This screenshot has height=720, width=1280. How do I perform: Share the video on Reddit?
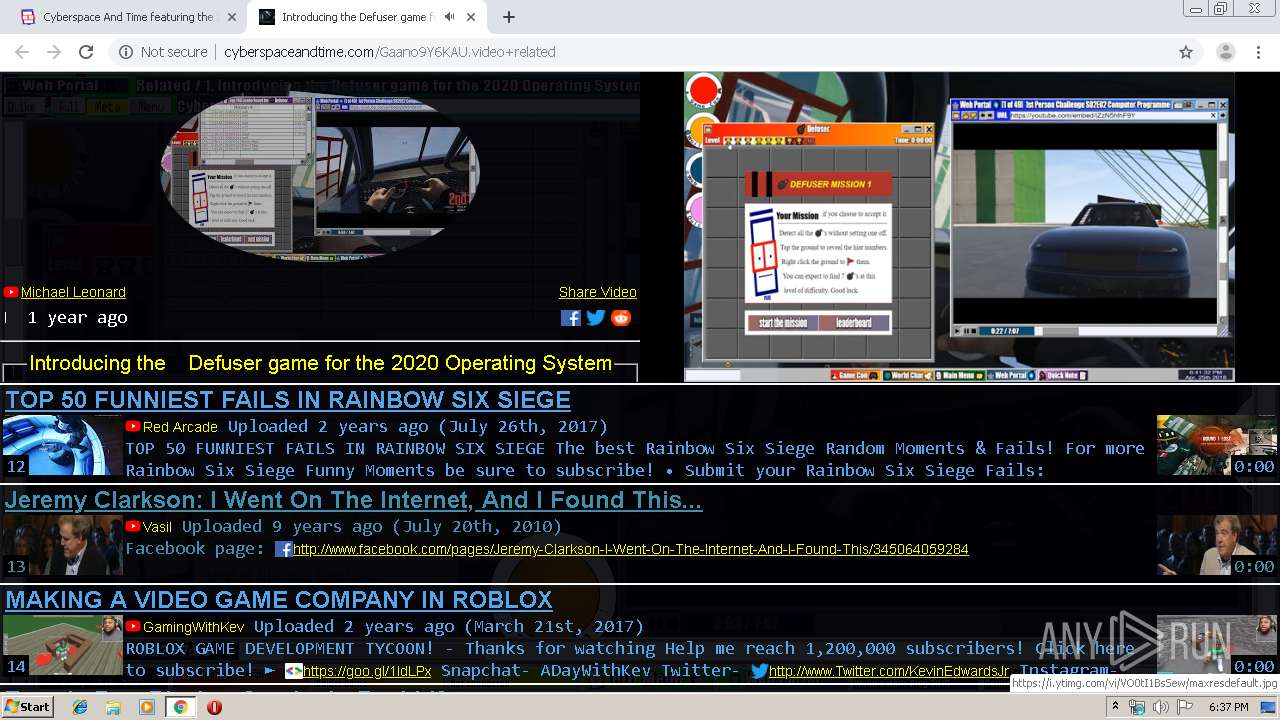point(622,318)
